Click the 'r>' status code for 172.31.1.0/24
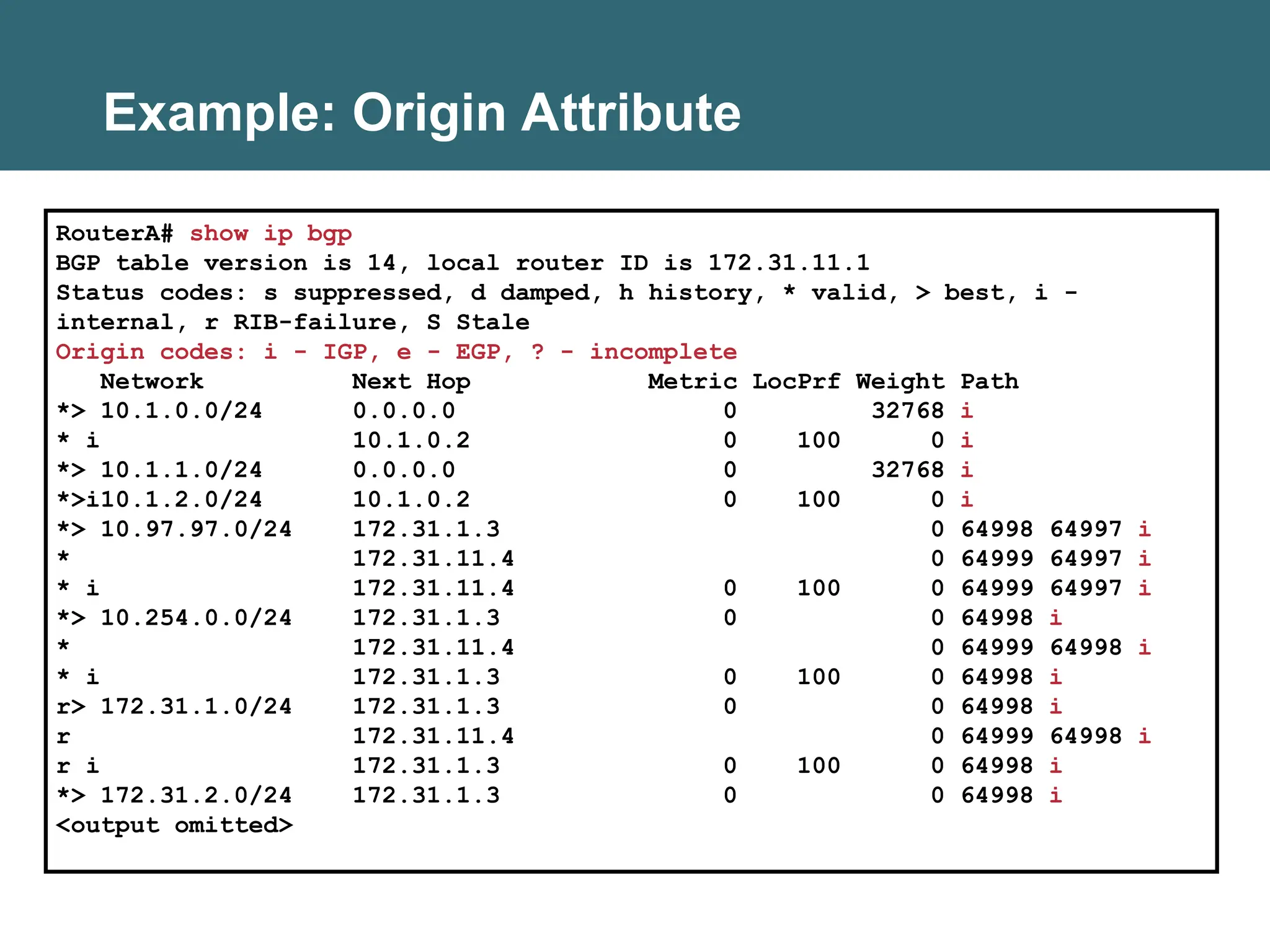The width and height of the screenshot is (1270, 952). pyautogui.click(x=71, y=708)
